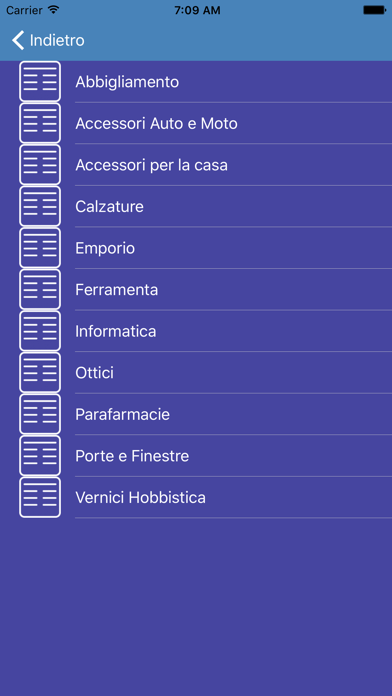Viewport: 392px width, 696px height.
Task: Click the list icon beside Calzature
Action: click(40, 206)
